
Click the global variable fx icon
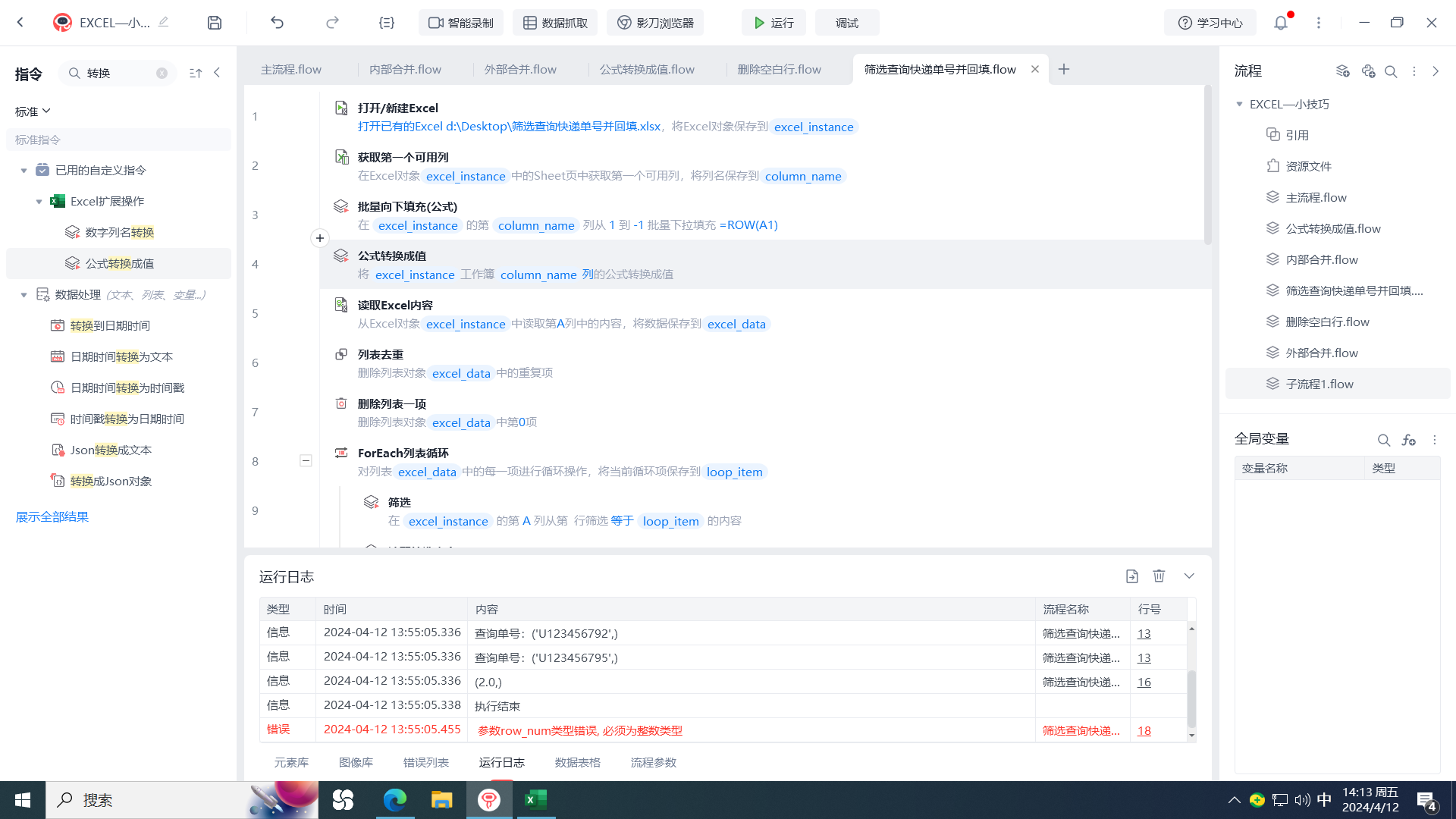pos(1409,440)
